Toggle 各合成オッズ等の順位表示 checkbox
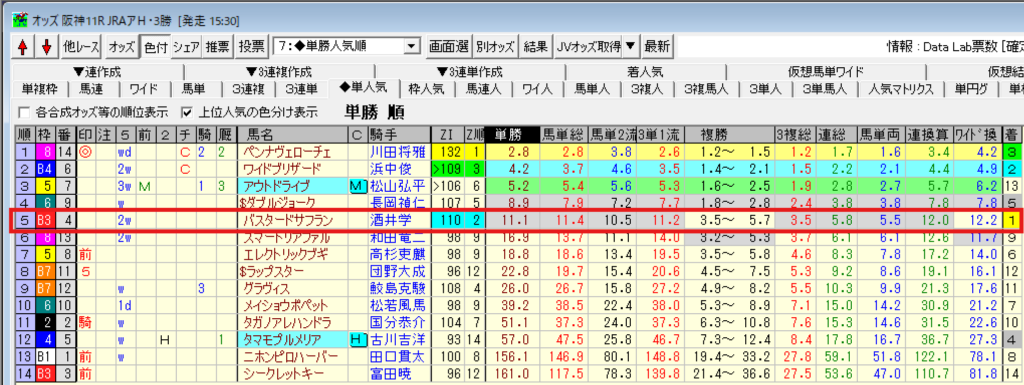Image resolution: width=1024 pixels, height=385 pixels. (x=25, y=112)
